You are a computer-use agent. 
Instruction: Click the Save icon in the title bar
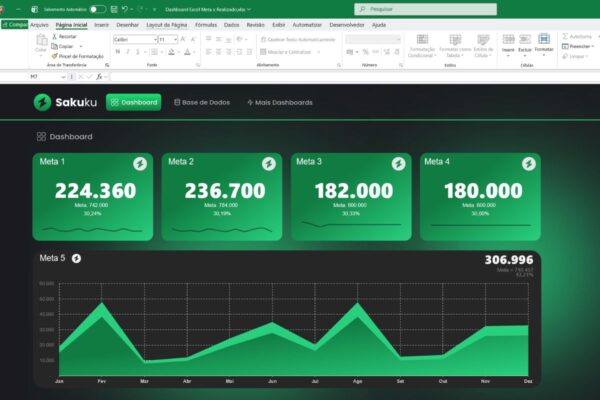coord(114,9)
